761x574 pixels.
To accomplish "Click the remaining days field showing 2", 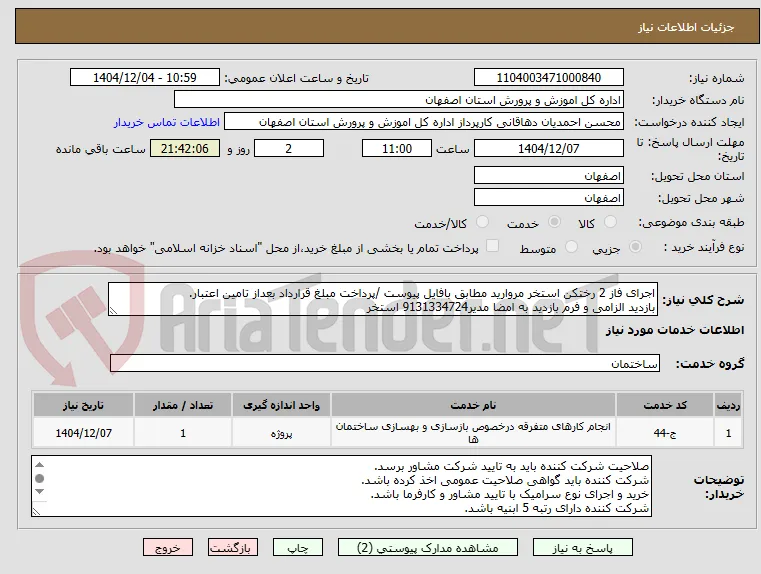I will pyautogui.click(x=289, y=148).
